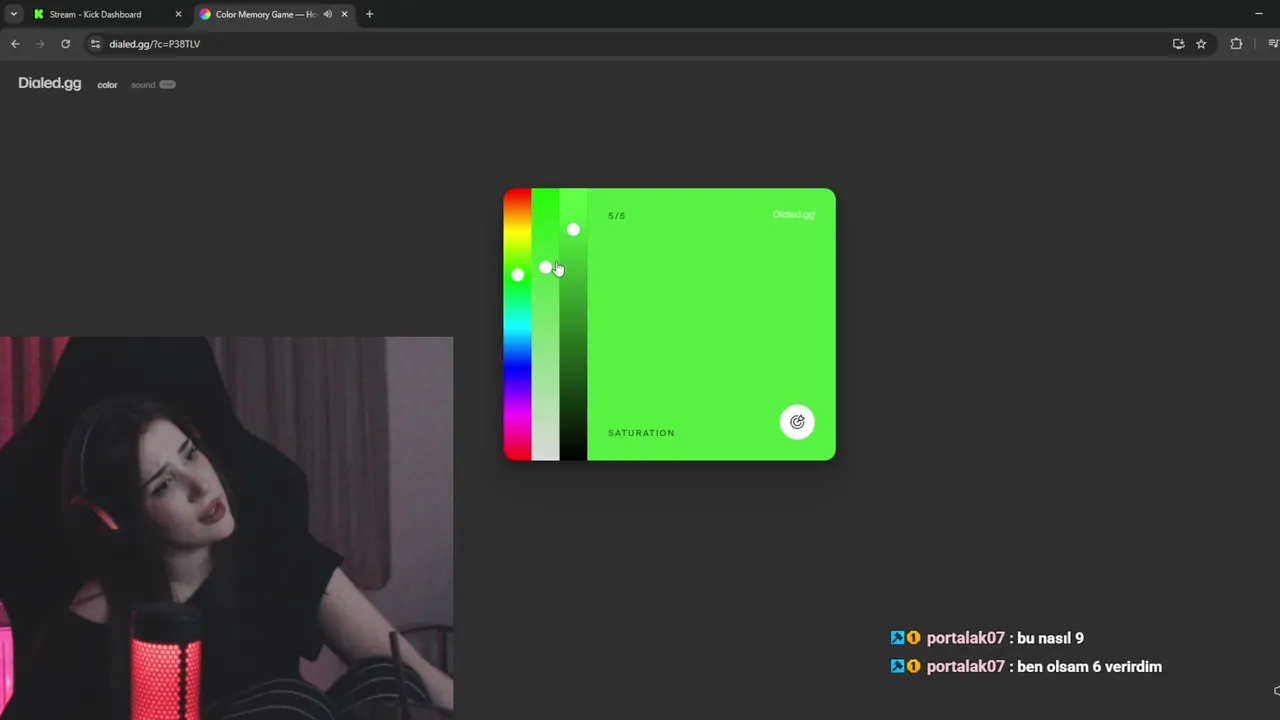
Task: Click the SATURATION label on the card
Action: click(x=641, y=433)
